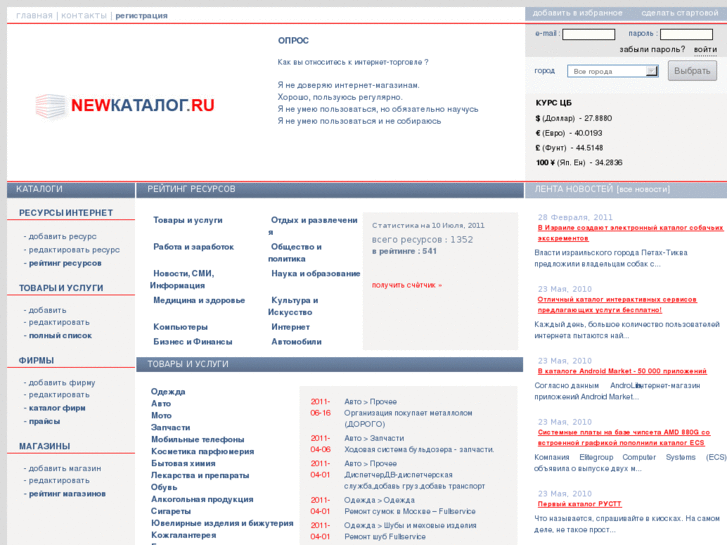The width and height of the screenshot is (727, 545).
Task: Click the password input field
Action: [x=687, y=34]
